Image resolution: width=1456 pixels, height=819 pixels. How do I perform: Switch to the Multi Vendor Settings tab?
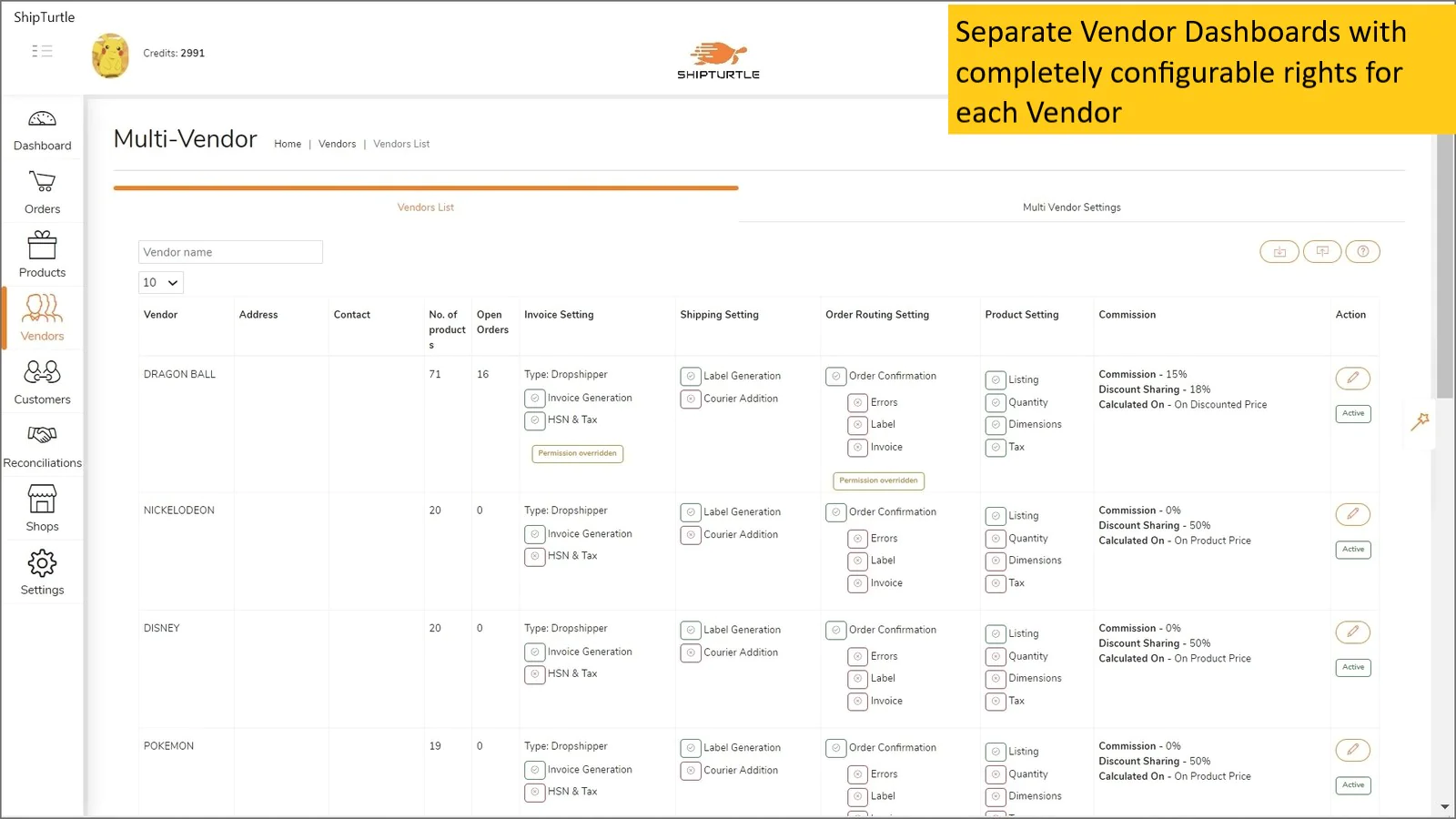tap(1071, 207)
